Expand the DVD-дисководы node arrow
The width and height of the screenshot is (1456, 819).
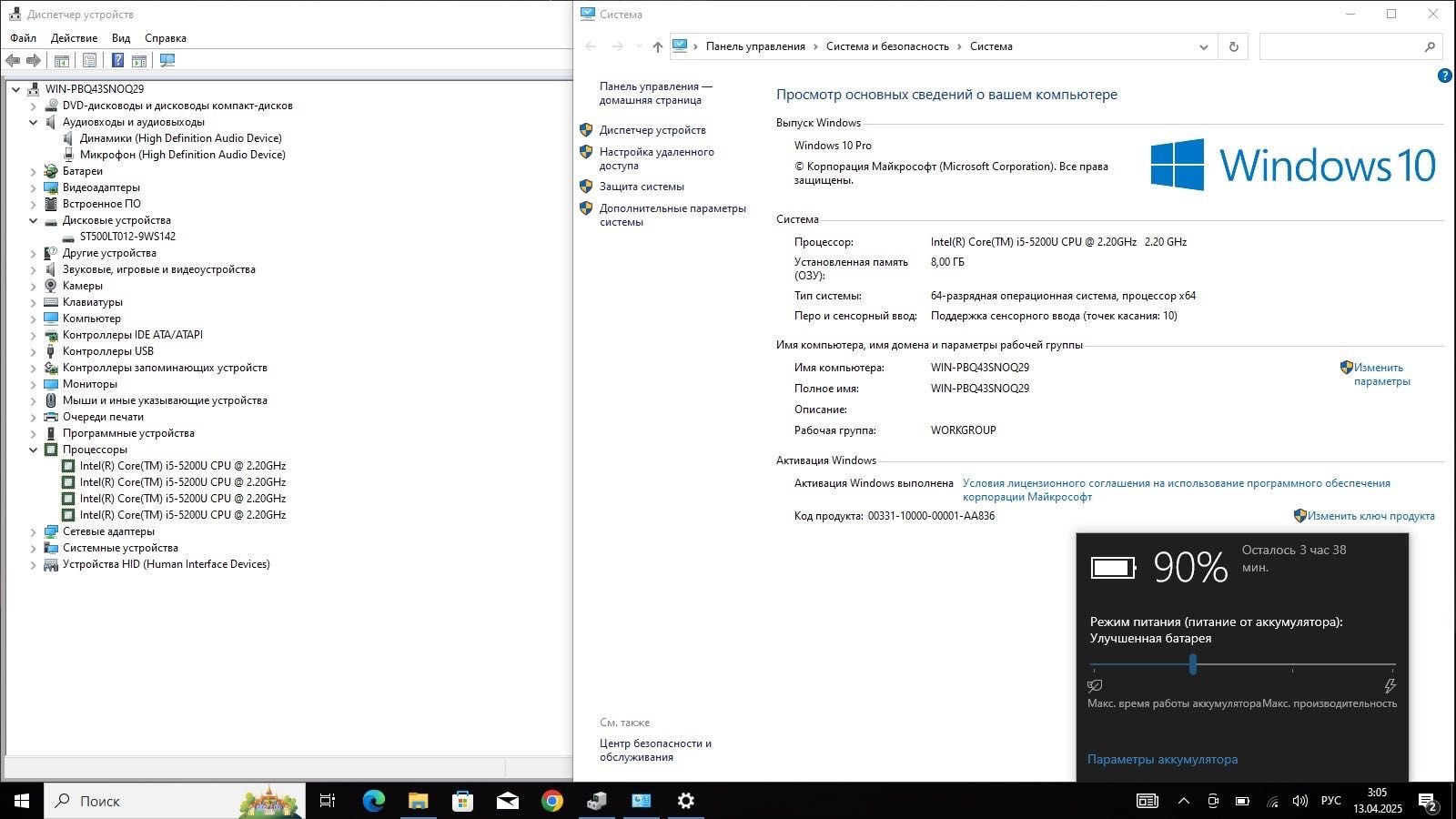click(x=34, y=106)
